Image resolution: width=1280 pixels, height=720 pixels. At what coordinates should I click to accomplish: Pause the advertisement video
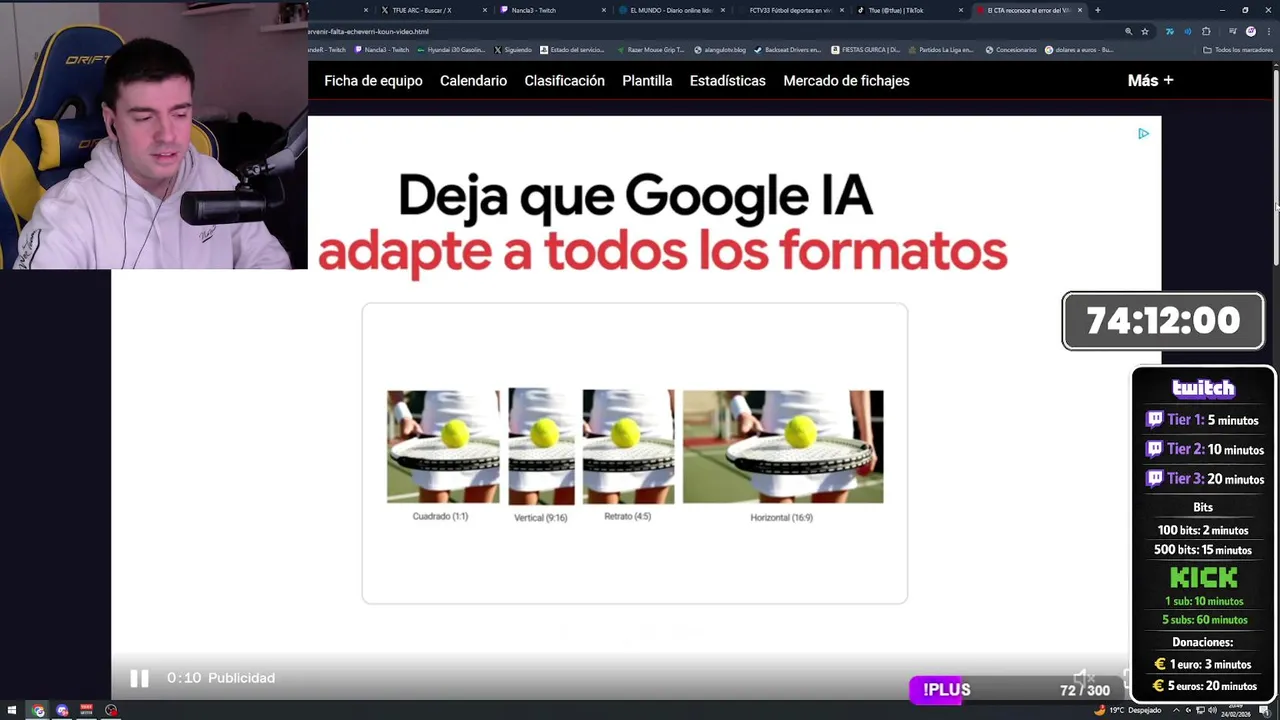click(139, 678)
